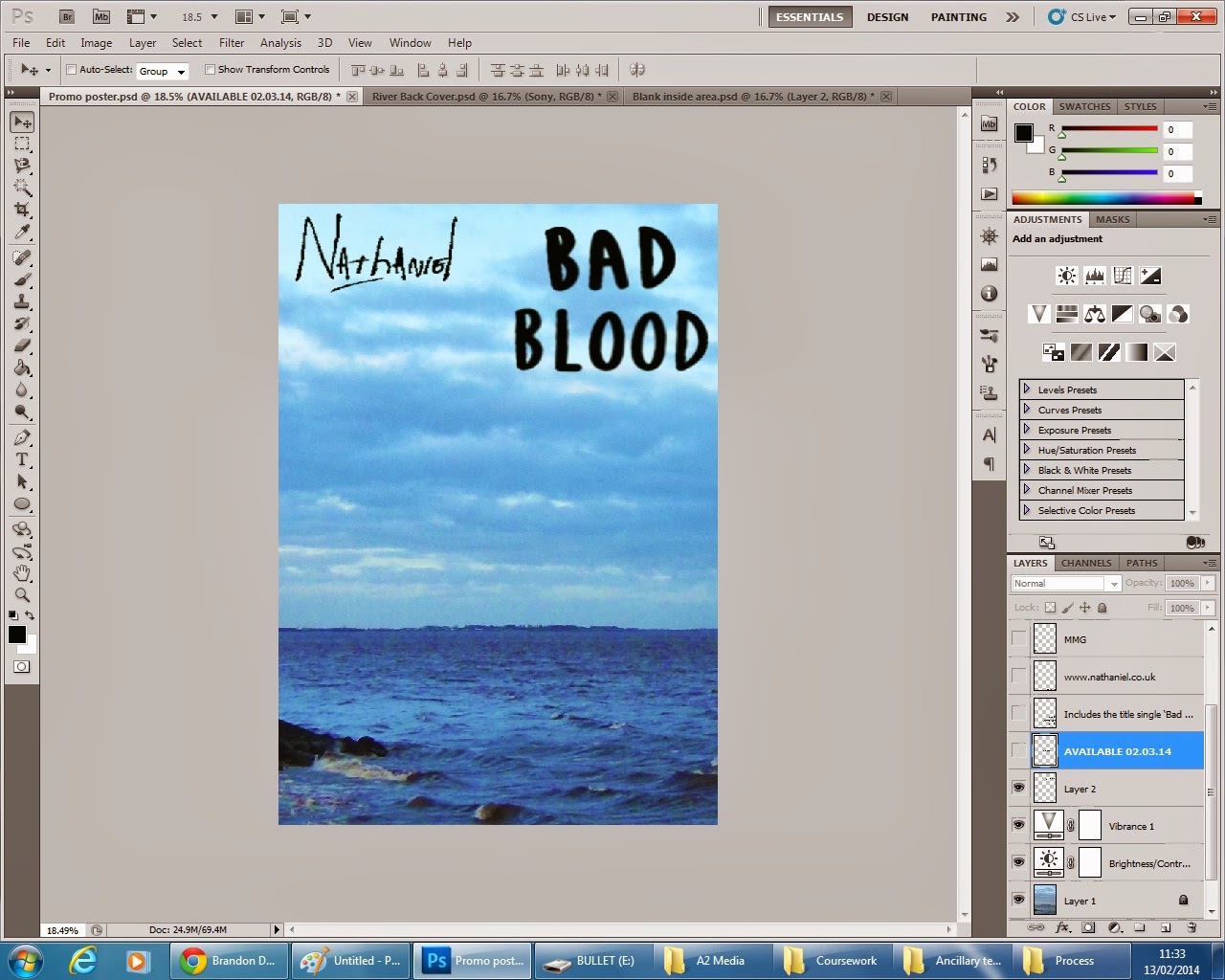Enable Show Transform Controls checkbox
Viewport: 1225px width, 980px height.
pyautogui.click(x=210, y=70)
